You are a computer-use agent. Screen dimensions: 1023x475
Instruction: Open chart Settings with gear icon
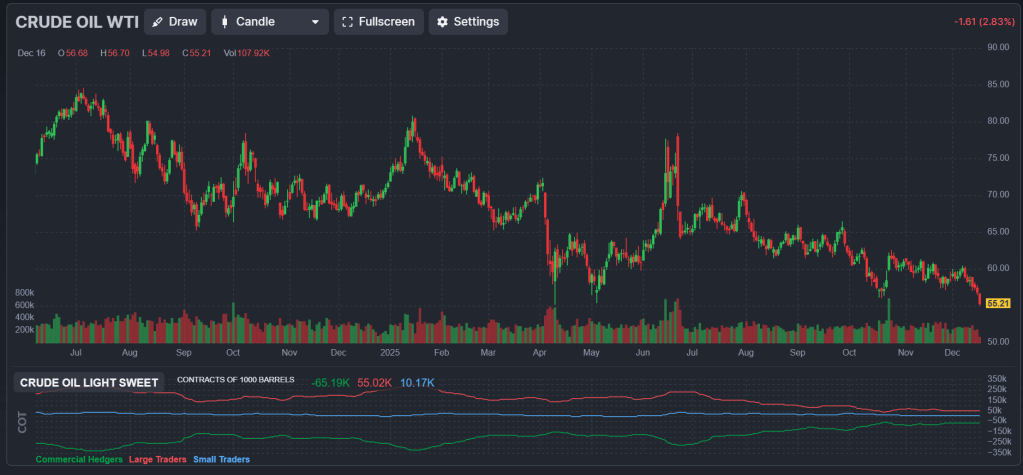click(x=468, y=22)
